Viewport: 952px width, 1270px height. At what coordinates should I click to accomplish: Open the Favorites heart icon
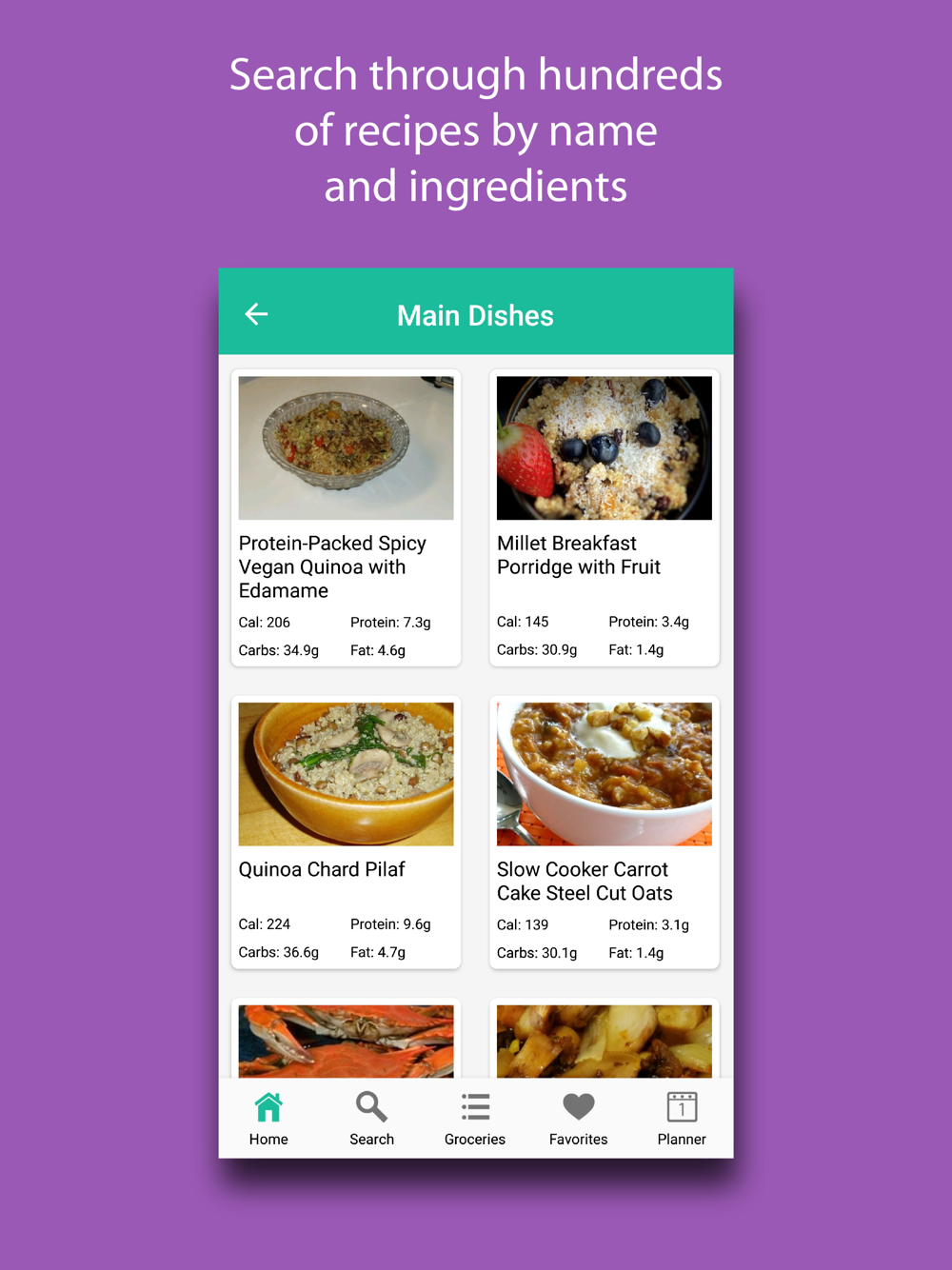(x=578, y=1107)
